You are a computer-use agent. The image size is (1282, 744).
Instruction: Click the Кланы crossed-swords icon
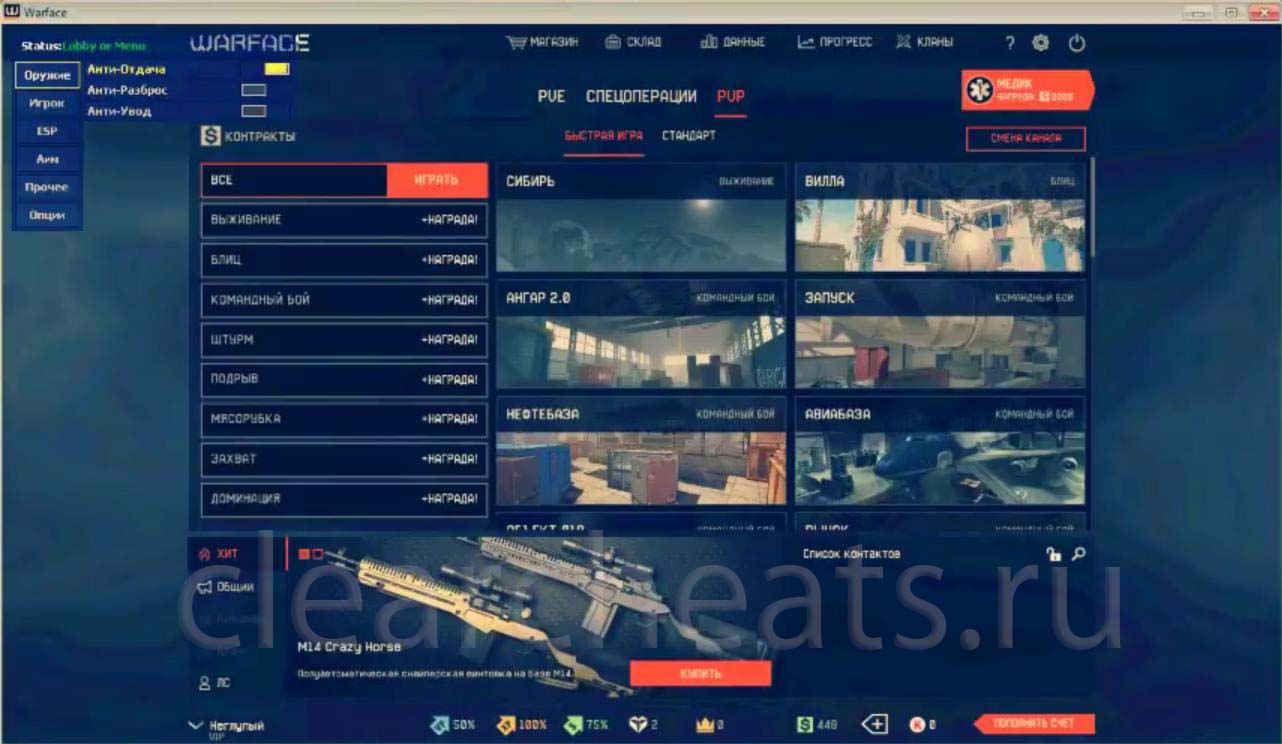pyautogui.click(x=904, y=43)
